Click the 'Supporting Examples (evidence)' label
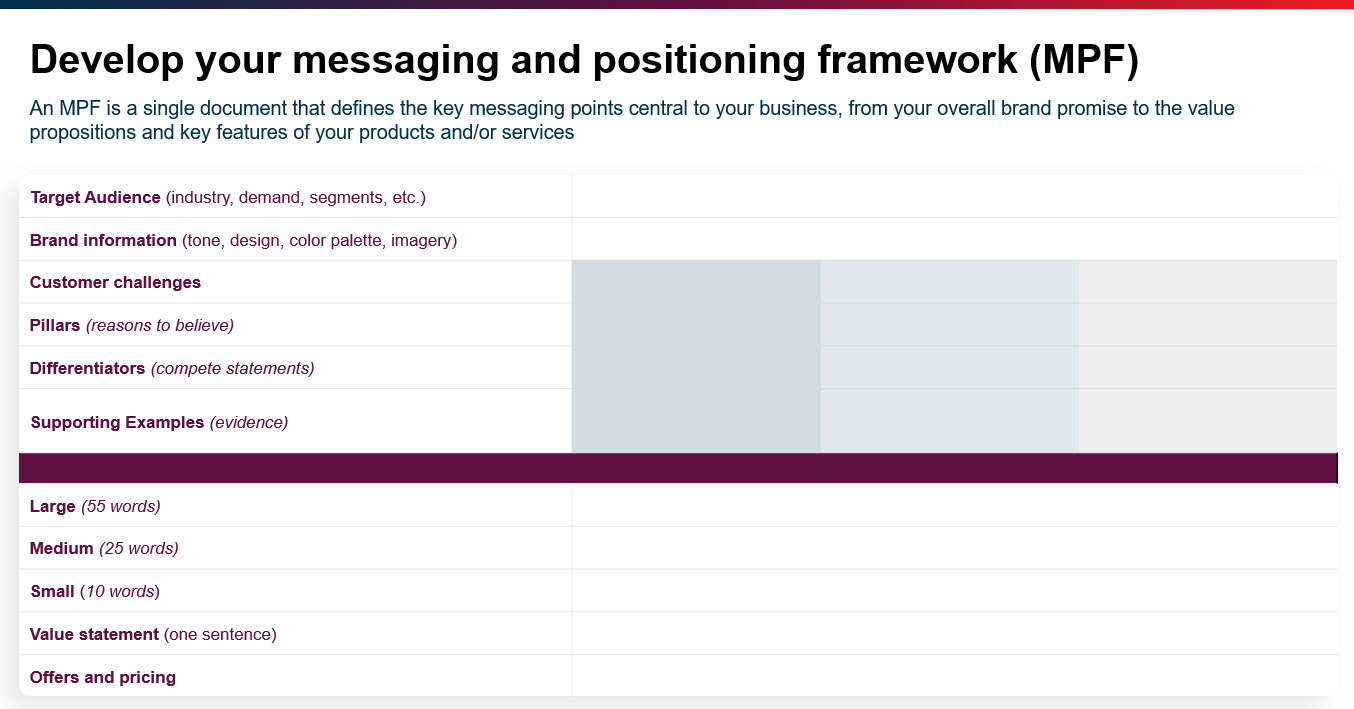 coord(159,422)
